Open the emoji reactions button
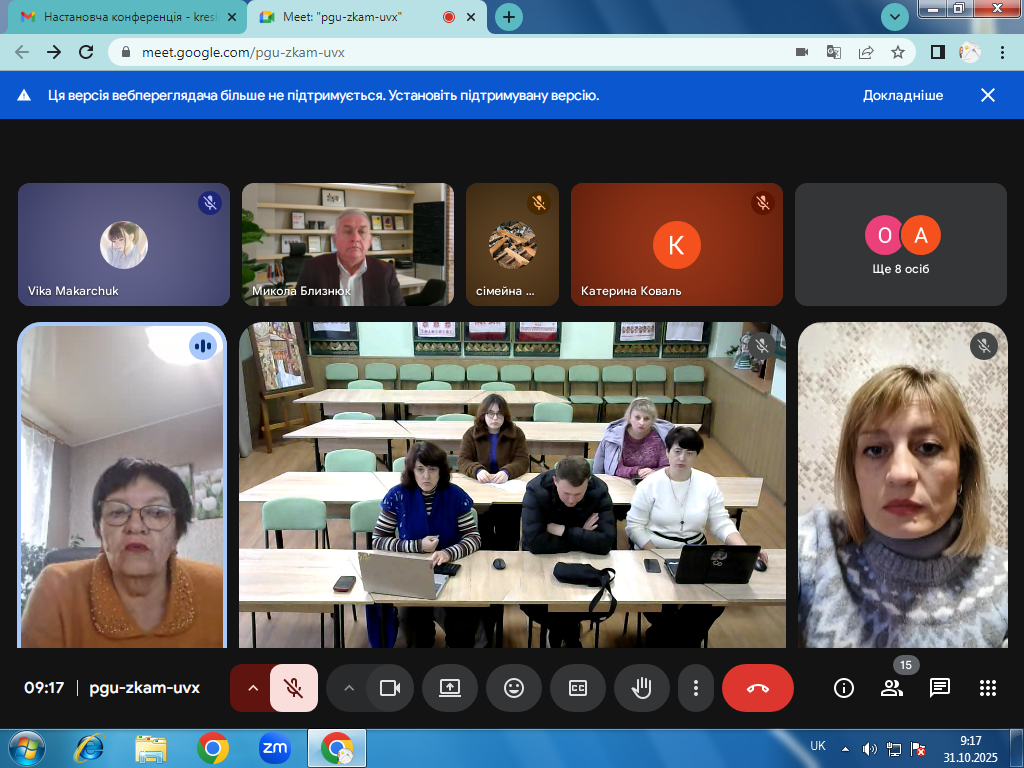This screenshot has width=1024, height=768. [514, 688]
